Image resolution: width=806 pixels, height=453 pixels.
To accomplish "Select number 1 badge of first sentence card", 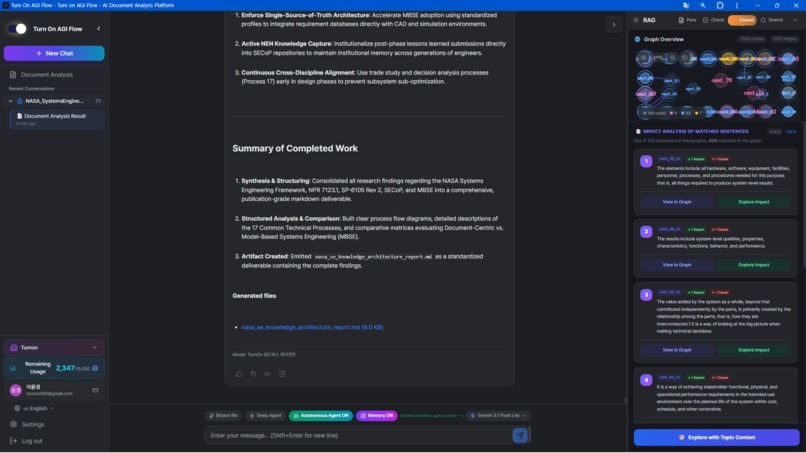I will [646, 161].
